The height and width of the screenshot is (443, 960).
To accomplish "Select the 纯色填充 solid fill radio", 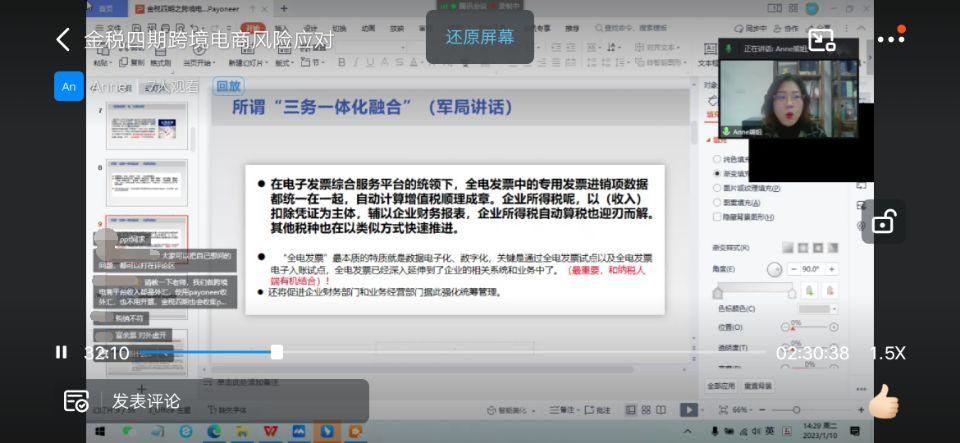I will (717, 159).
